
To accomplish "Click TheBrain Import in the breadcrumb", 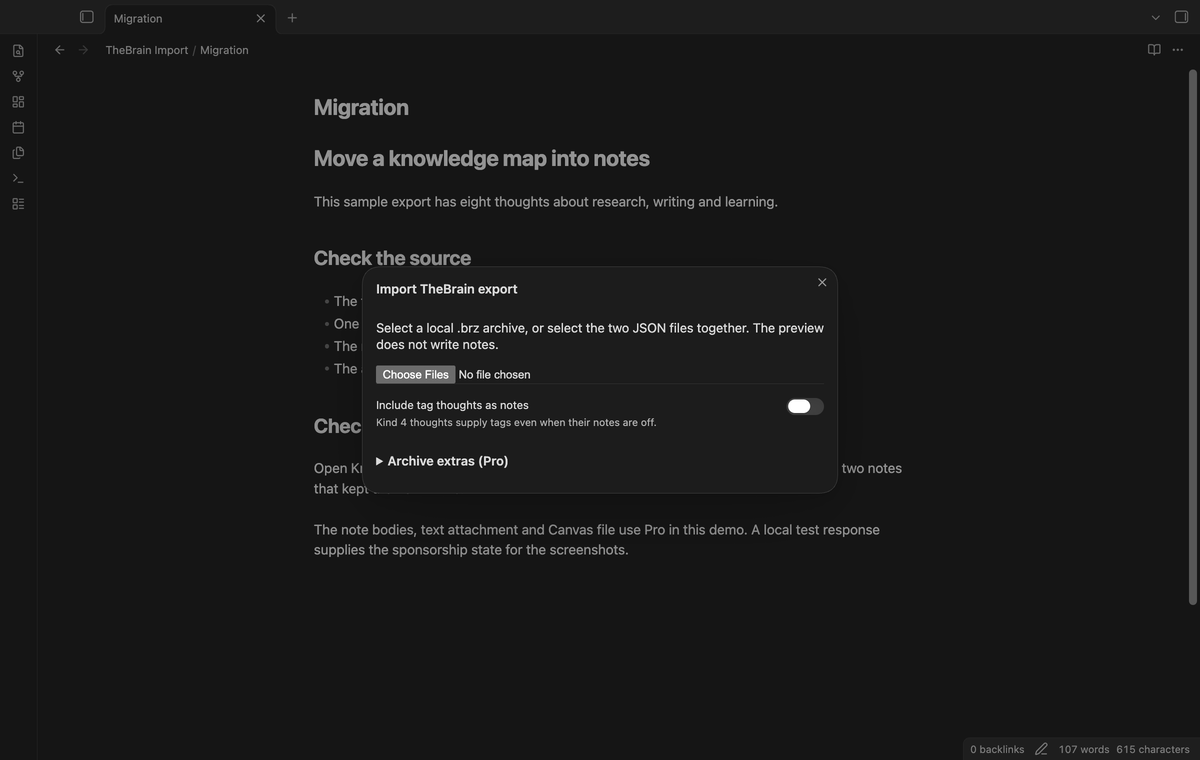I will (147, 50).
